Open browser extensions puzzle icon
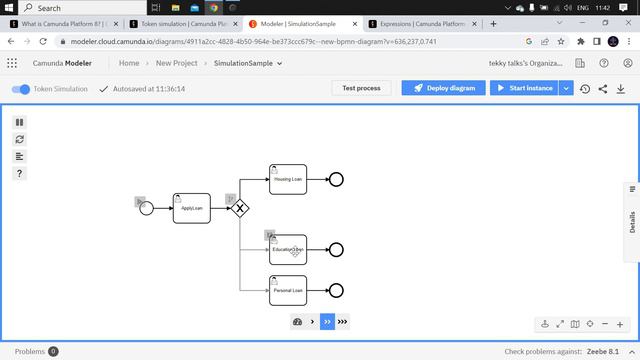 point(580,41)
